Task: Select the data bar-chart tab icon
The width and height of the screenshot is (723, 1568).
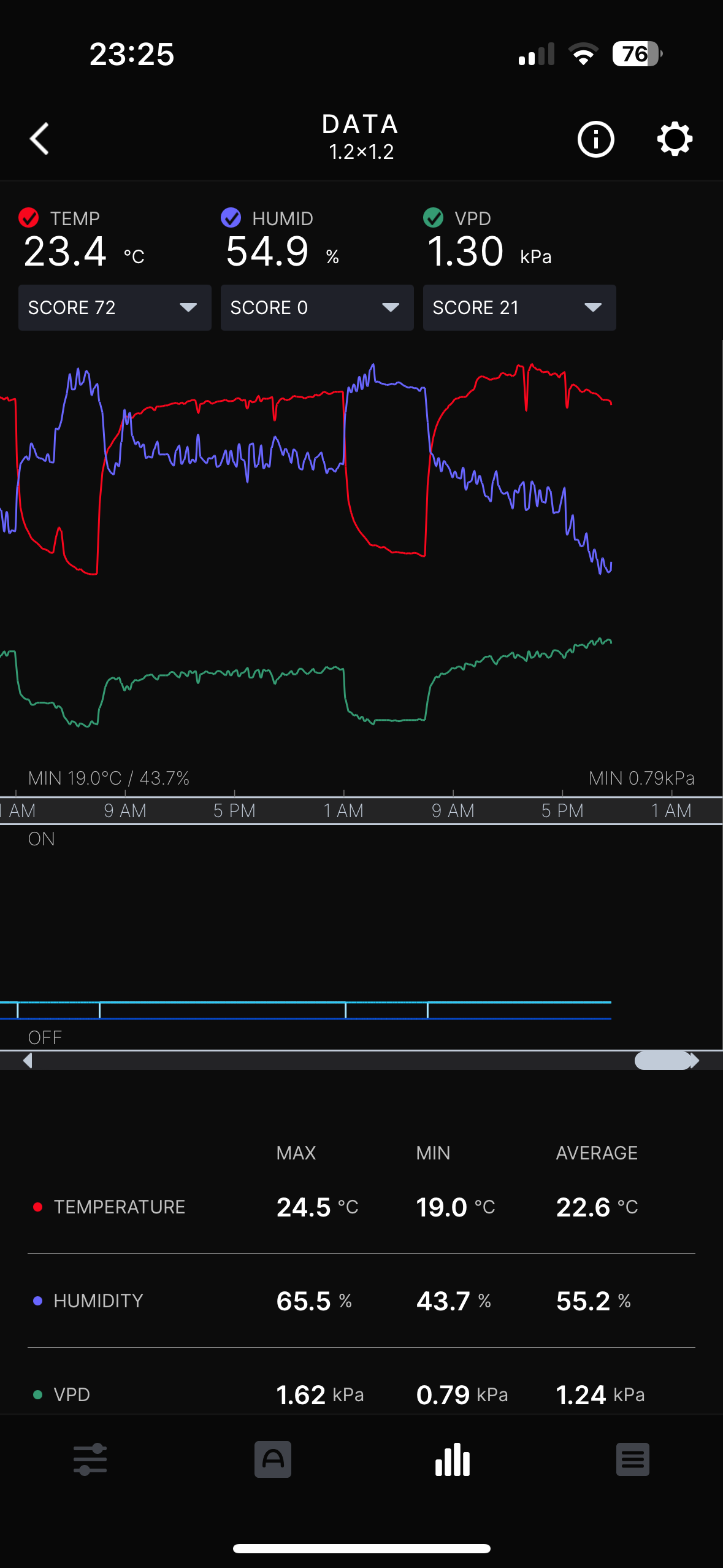Action: pos(453,1459)
